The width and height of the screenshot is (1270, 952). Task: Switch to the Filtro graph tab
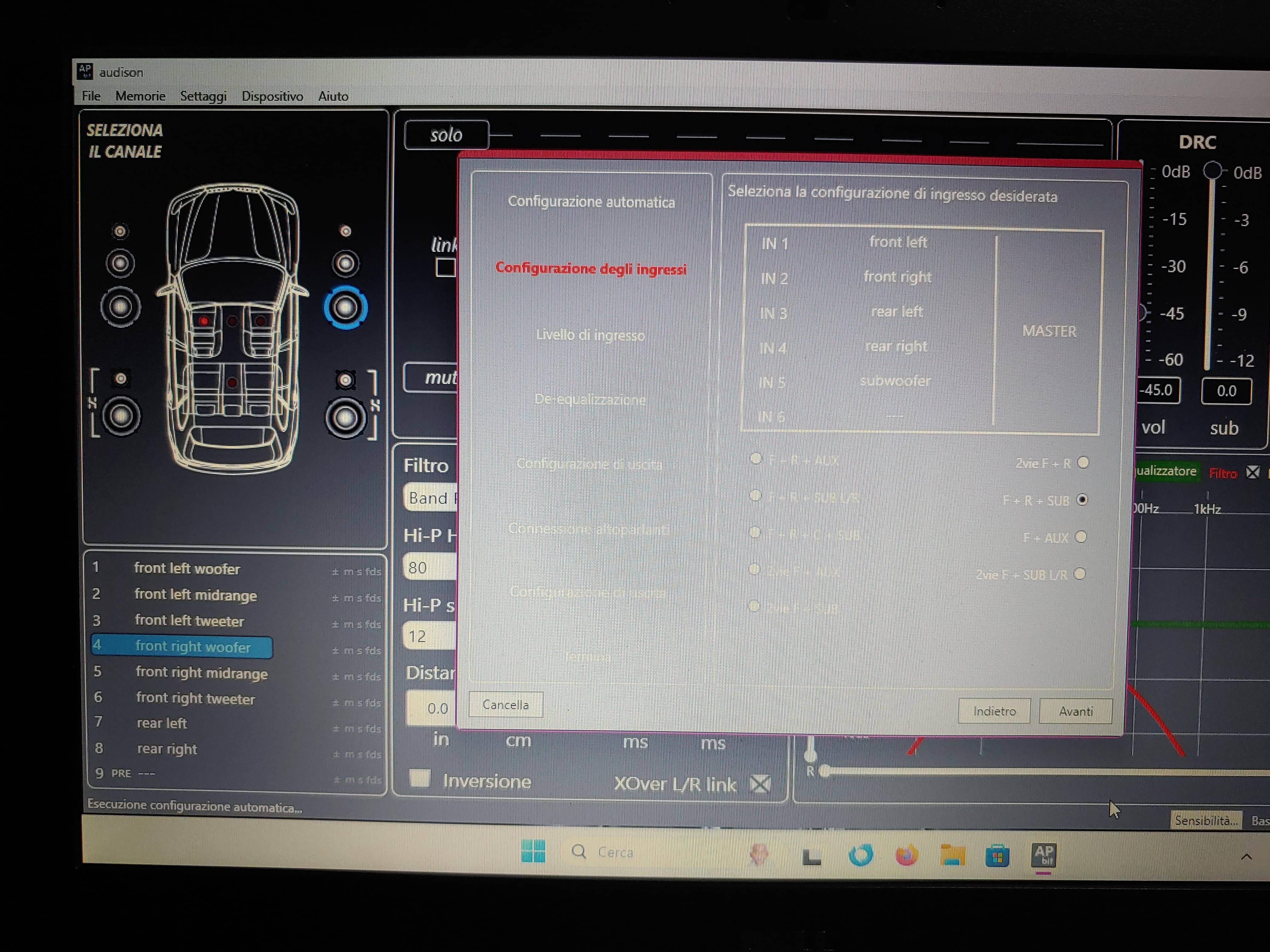pyautogui.click(x=1223, y=473)
